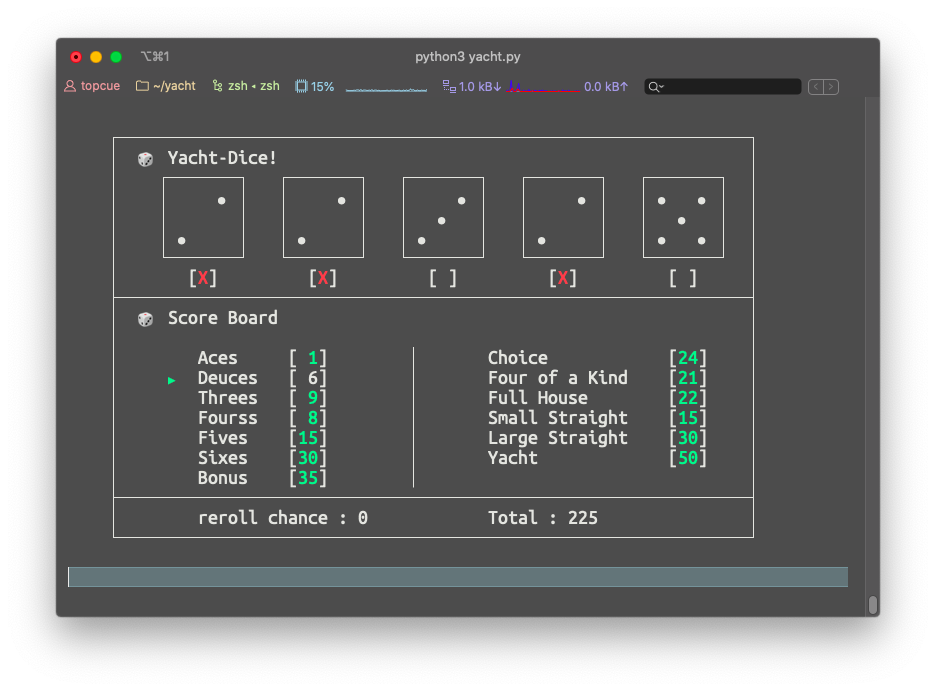Screen dimensions: 936x691
Task: Minimize the terminal window
Action: click(96, 57)
